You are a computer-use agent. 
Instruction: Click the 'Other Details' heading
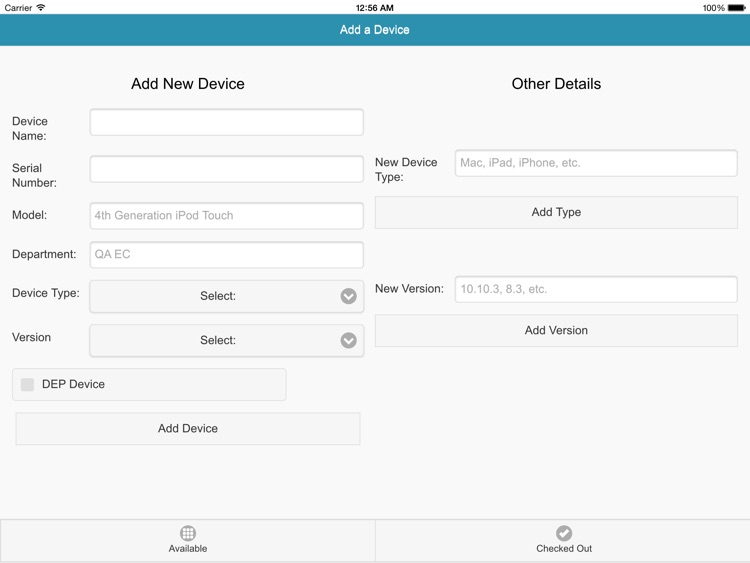556,84
